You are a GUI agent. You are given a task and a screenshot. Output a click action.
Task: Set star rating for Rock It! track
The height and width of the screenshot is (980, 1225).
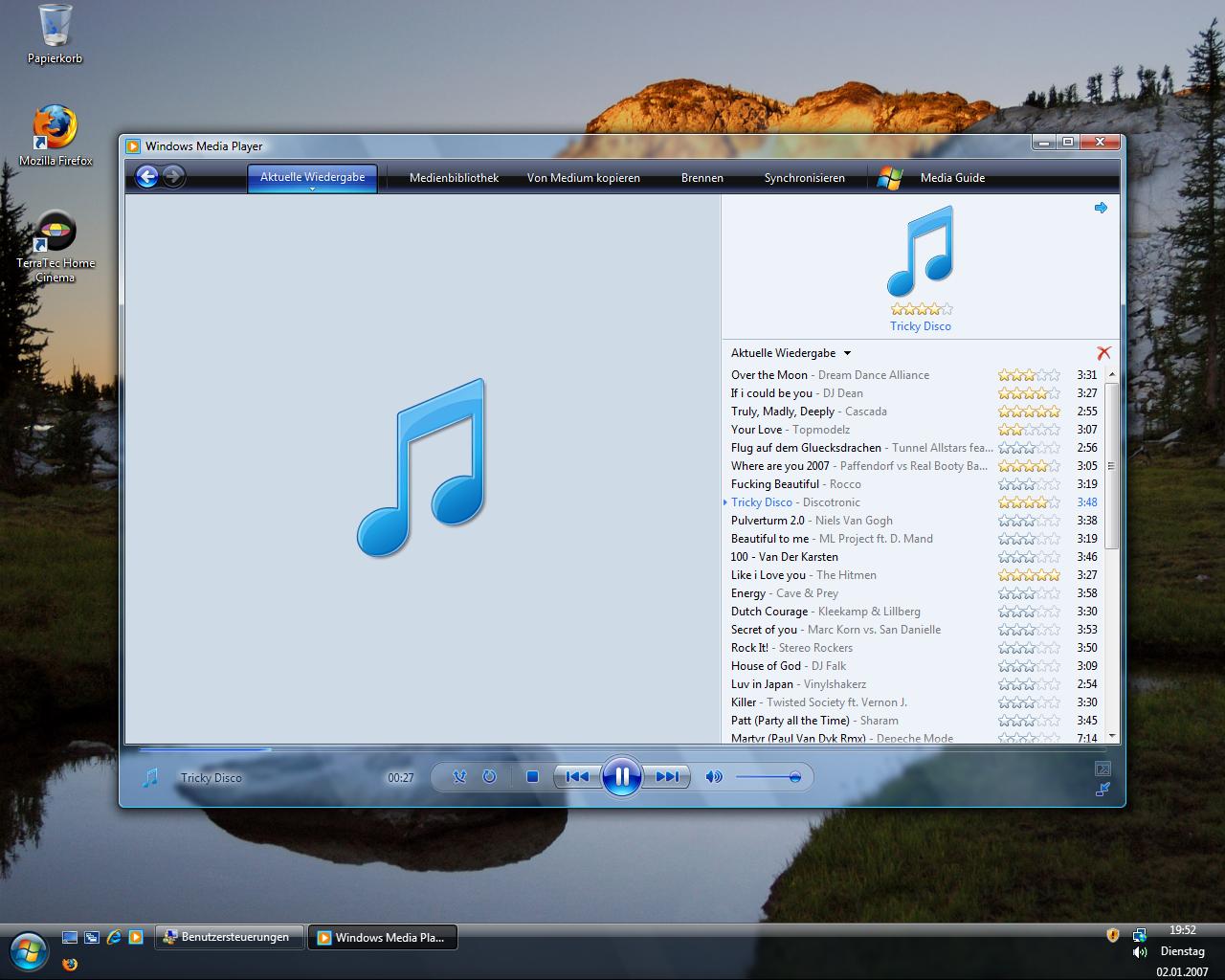pyautogui.click(x=1029, y=648)
